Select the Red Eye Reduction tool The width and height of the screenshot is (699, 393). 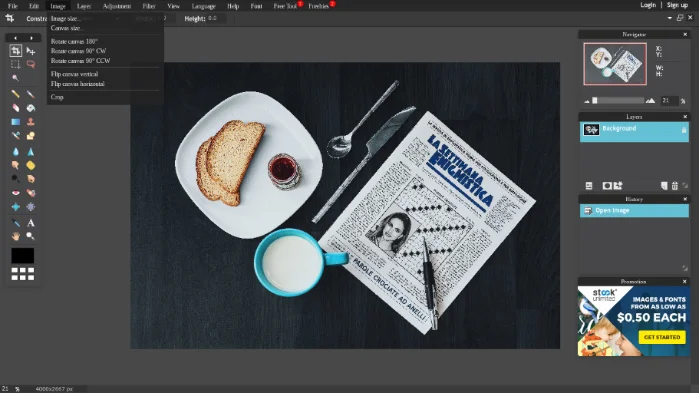16,193
